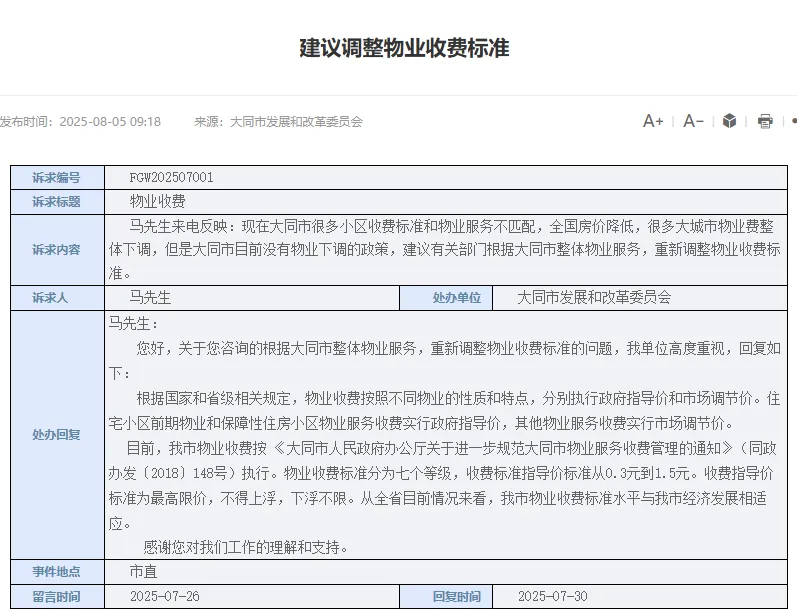Screen dimensions: 797x609
Task: Click the requester value 马先生 in 诉求人 row
Action: point(150,297)
